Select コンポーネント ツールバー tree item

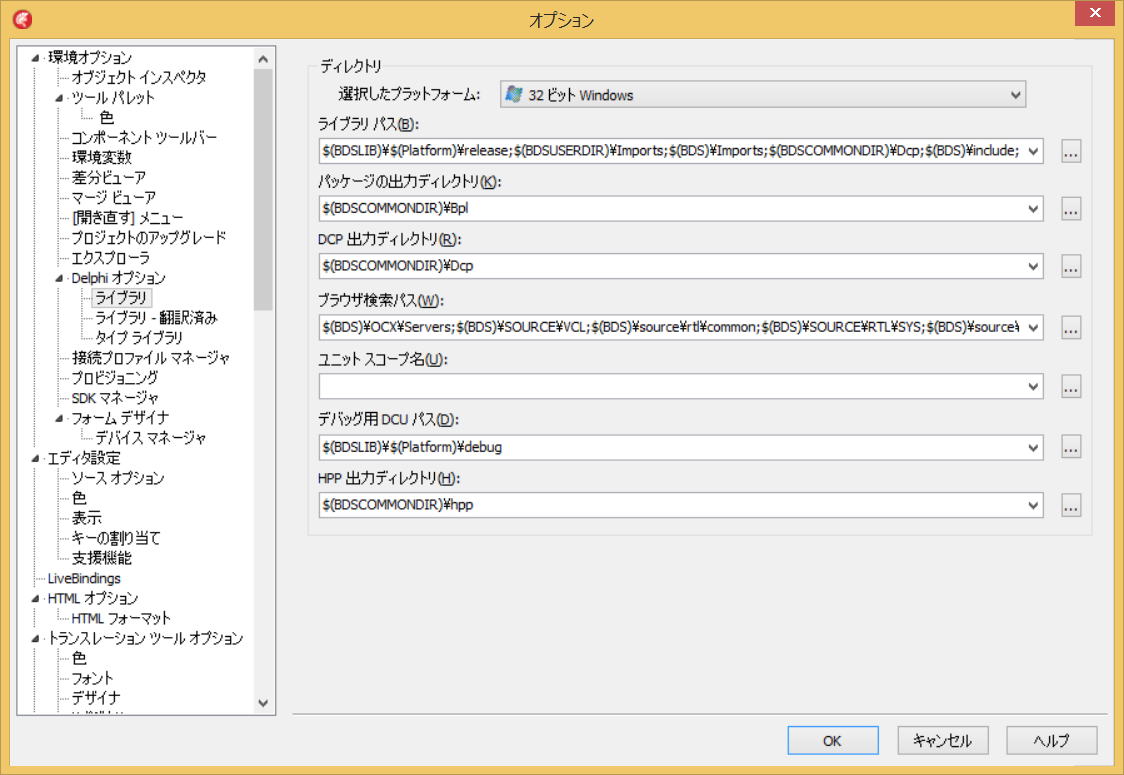(143, 138)
